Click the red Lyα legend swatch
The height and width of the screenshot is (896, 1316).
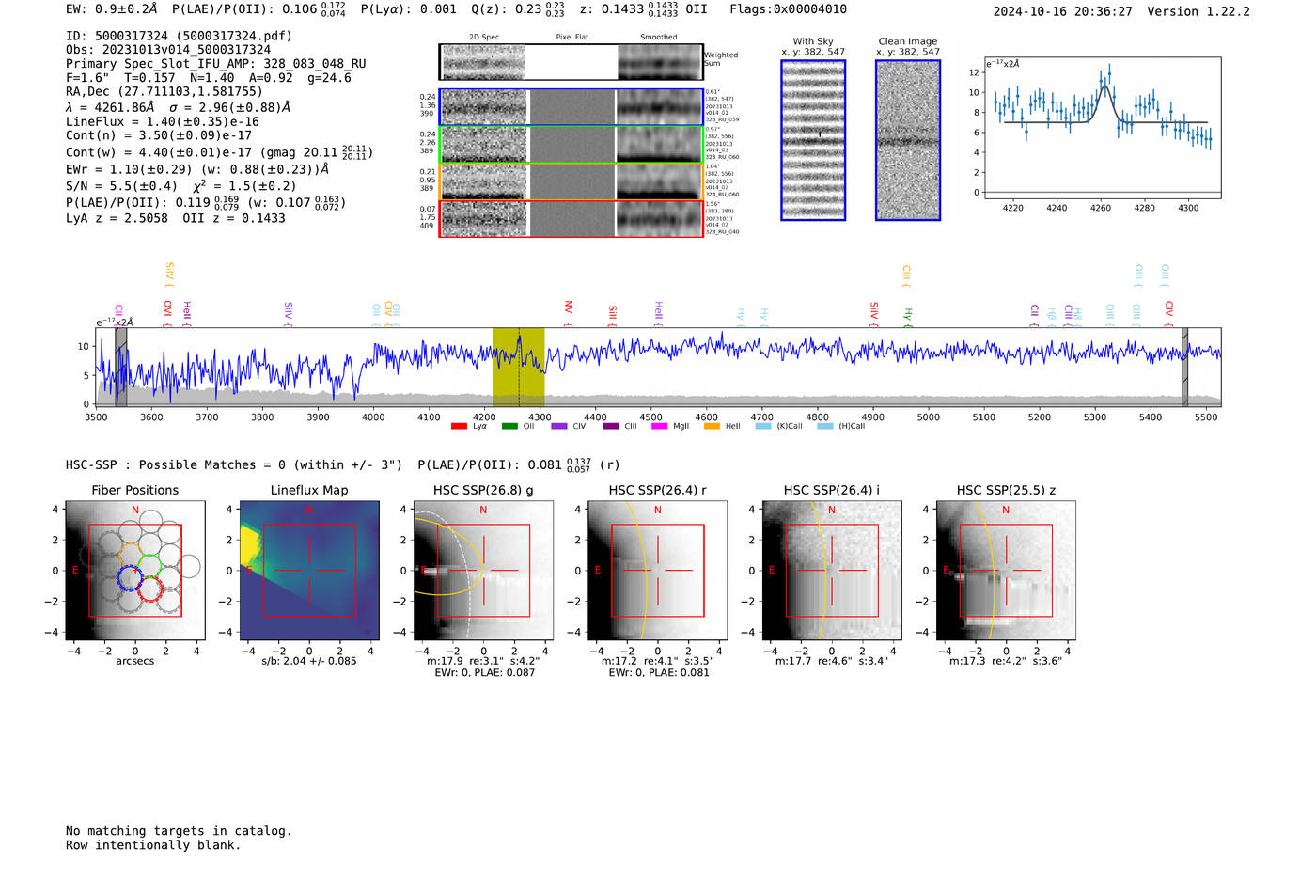(x=459, y=426)
